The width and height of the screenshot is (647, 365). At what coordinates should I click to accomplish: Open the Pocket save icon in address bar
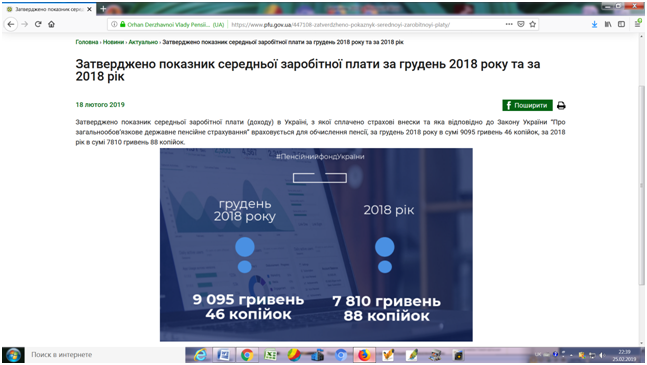(521, 24)
